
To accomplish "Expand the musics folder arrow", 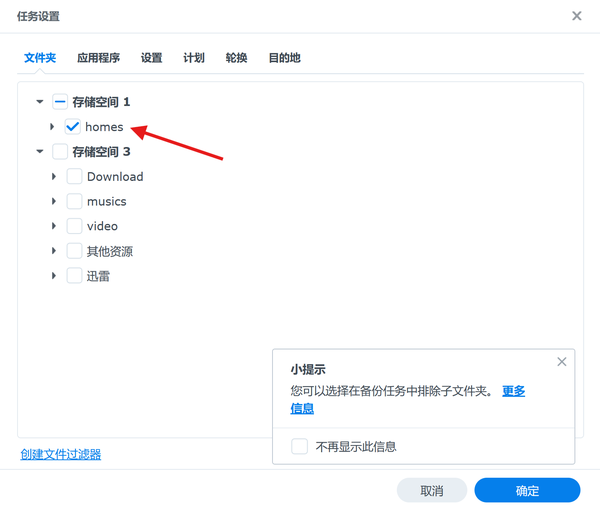I will 54,201.
